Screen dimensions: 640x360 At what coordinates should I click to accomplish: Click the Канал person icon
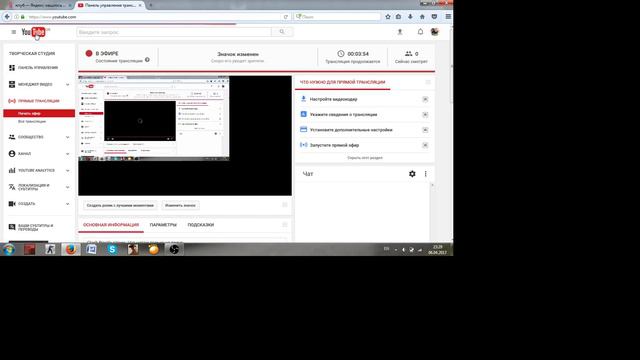click(x=12, y=154)
